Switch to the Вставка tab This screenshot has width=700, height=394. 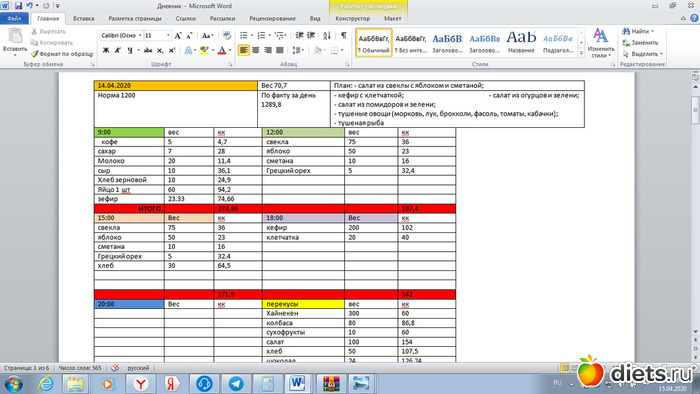tap(83, 18)
